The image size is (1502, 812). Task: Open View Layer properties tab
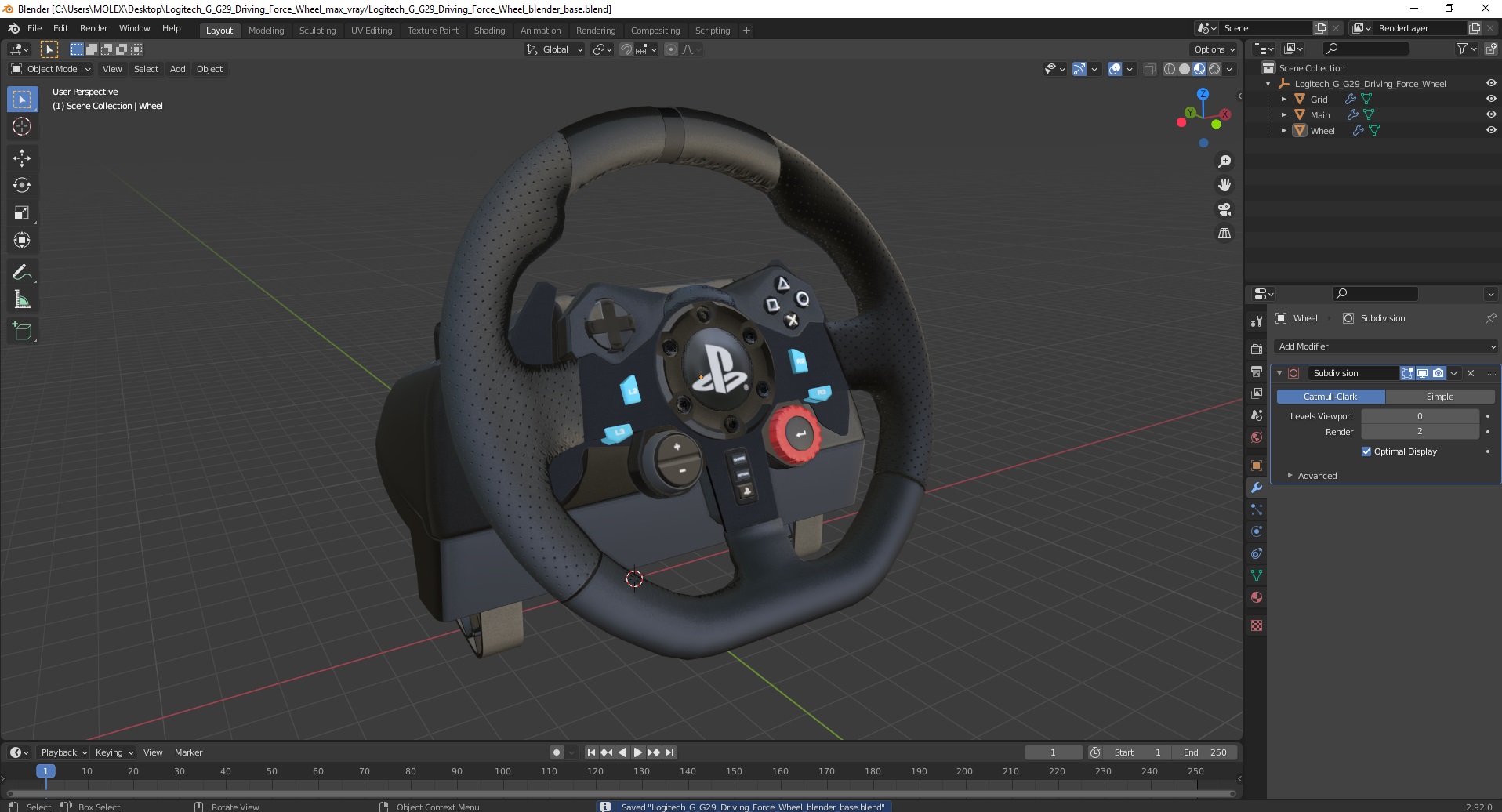click(x=1257, y=393)
